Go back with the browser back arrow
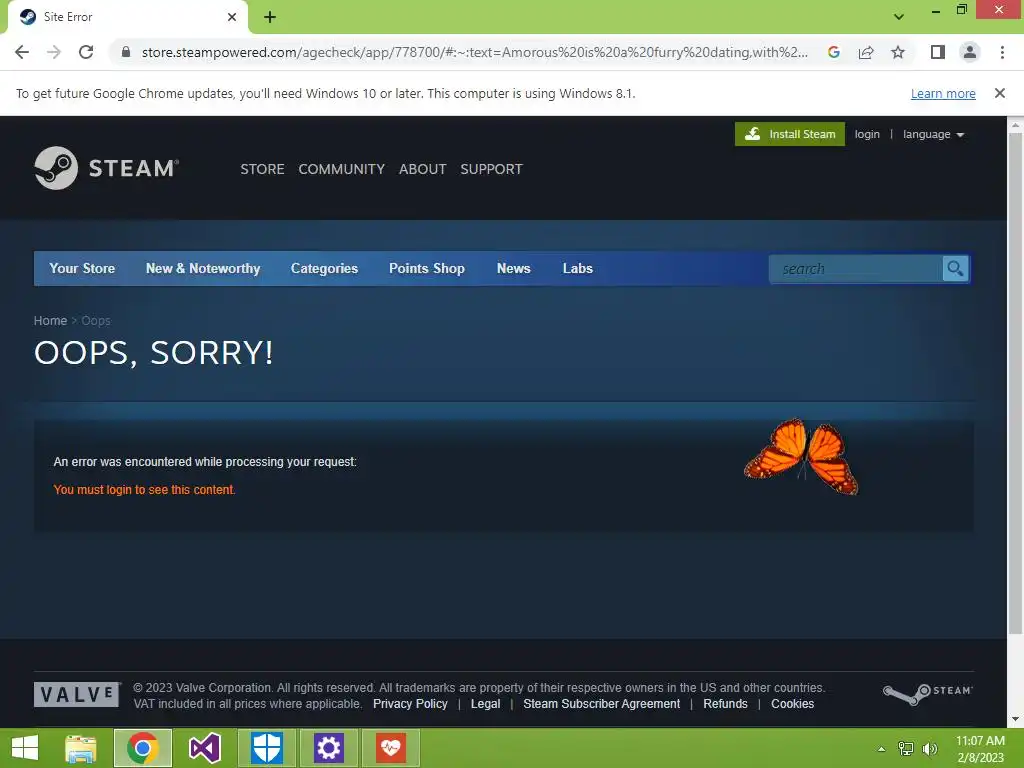 click(x=22, y=52)
